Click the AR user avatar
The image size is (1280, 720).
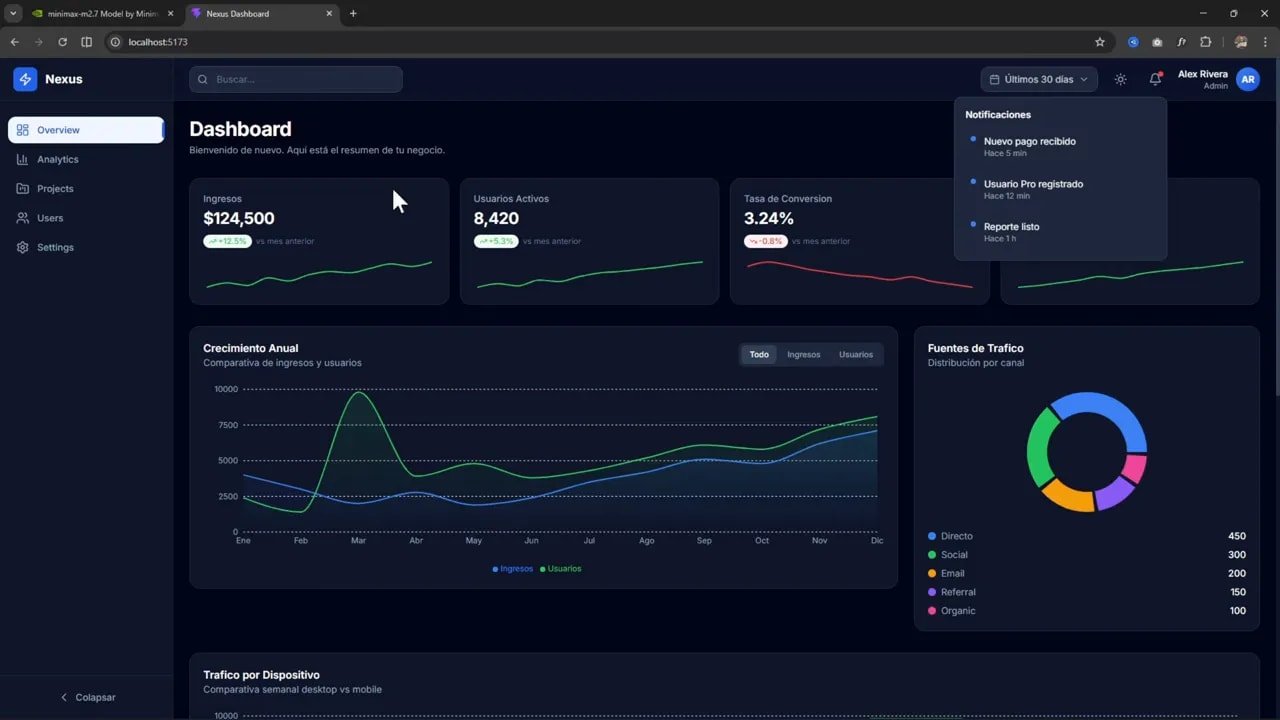tap(1247, 79)
